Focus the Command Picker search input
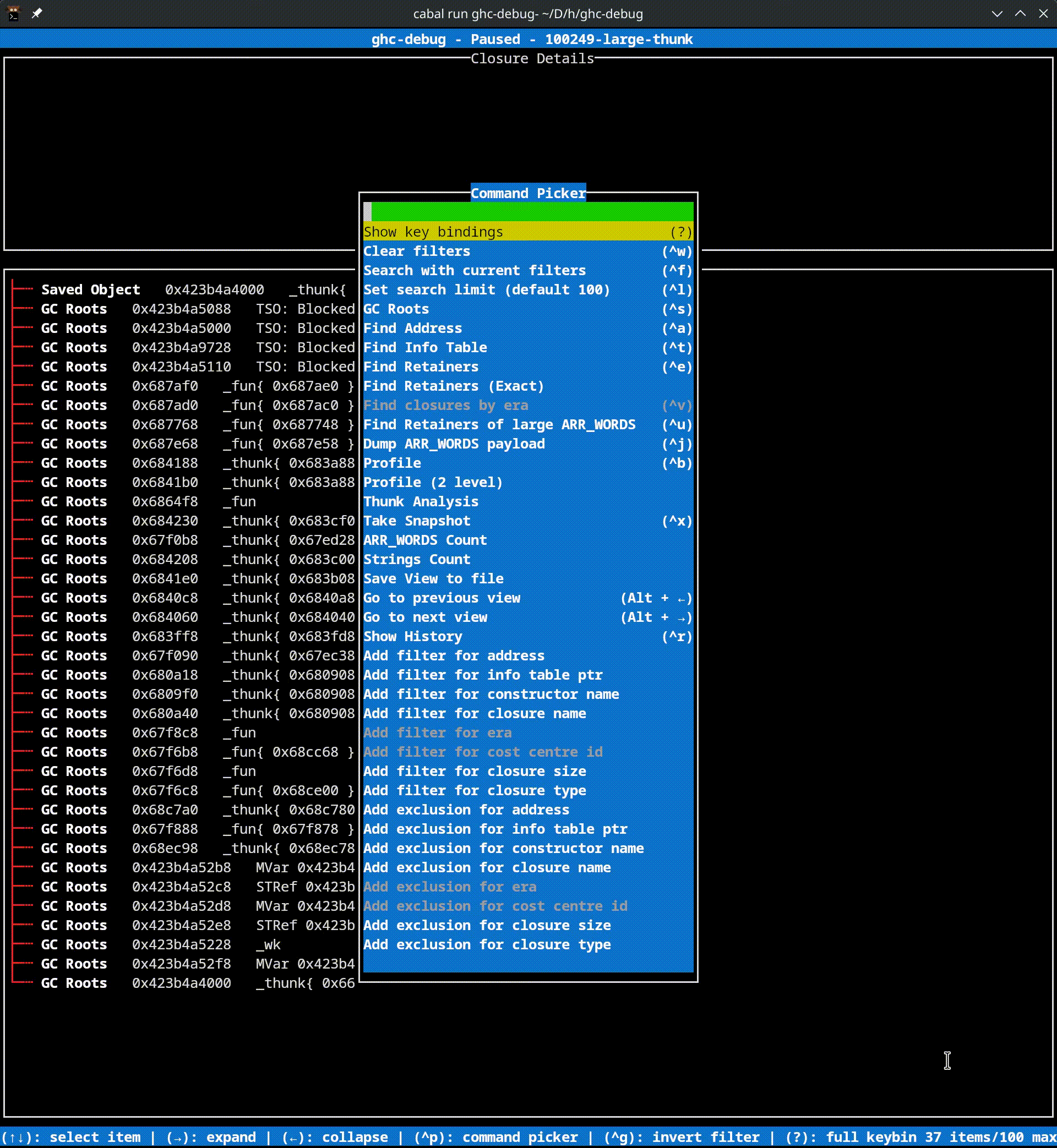The image size is (1057, 1148). click(x=528, y=211)
